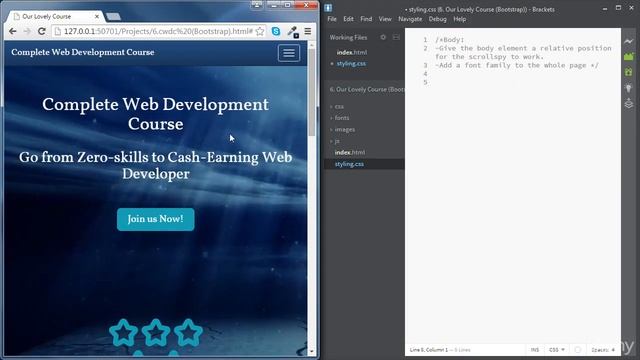Go back in Chrome
The image size is (640, 360).
click(13, 31)
